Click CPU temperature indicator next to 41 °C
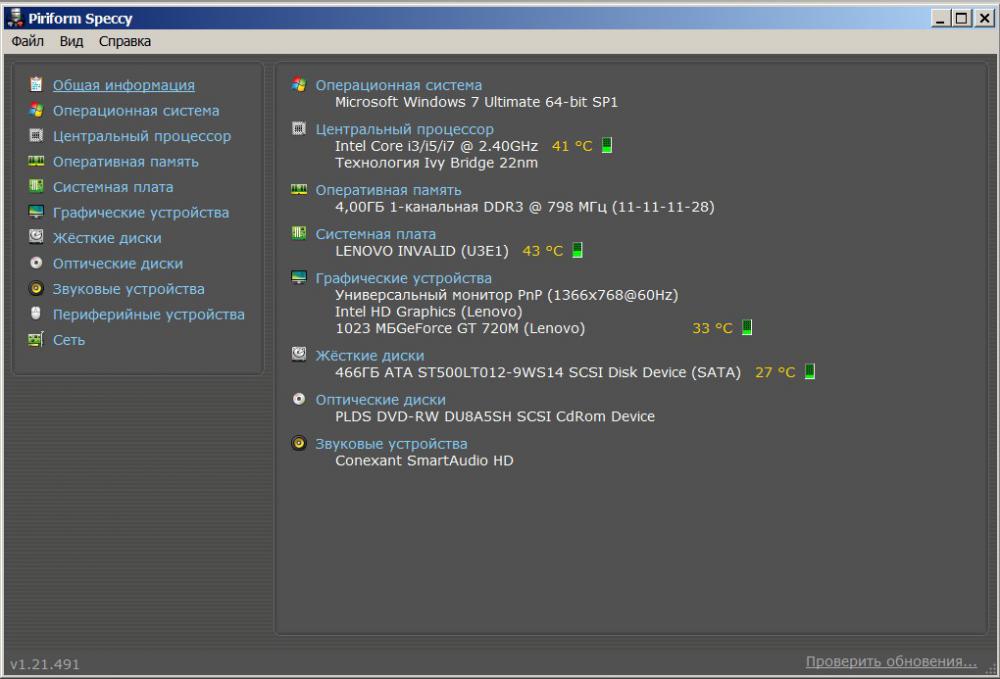Screen dimensions: 1000x679 coord(607,145)
